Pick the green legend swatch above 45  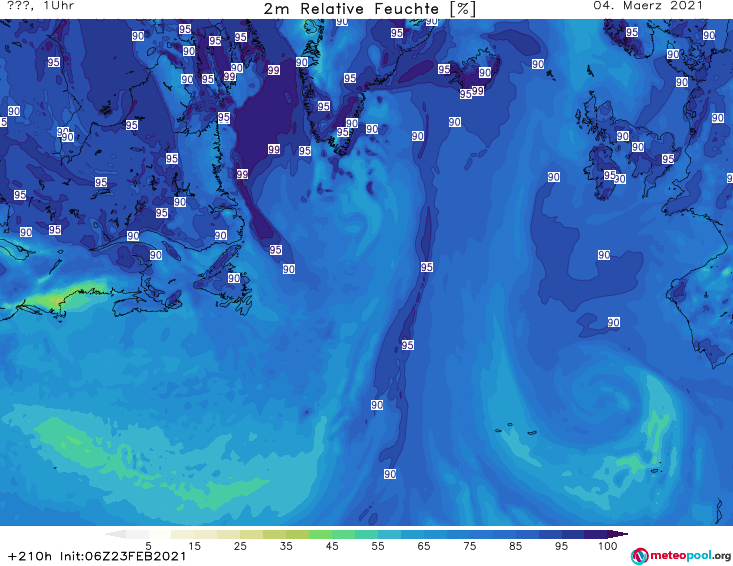(x=320, y=534)
